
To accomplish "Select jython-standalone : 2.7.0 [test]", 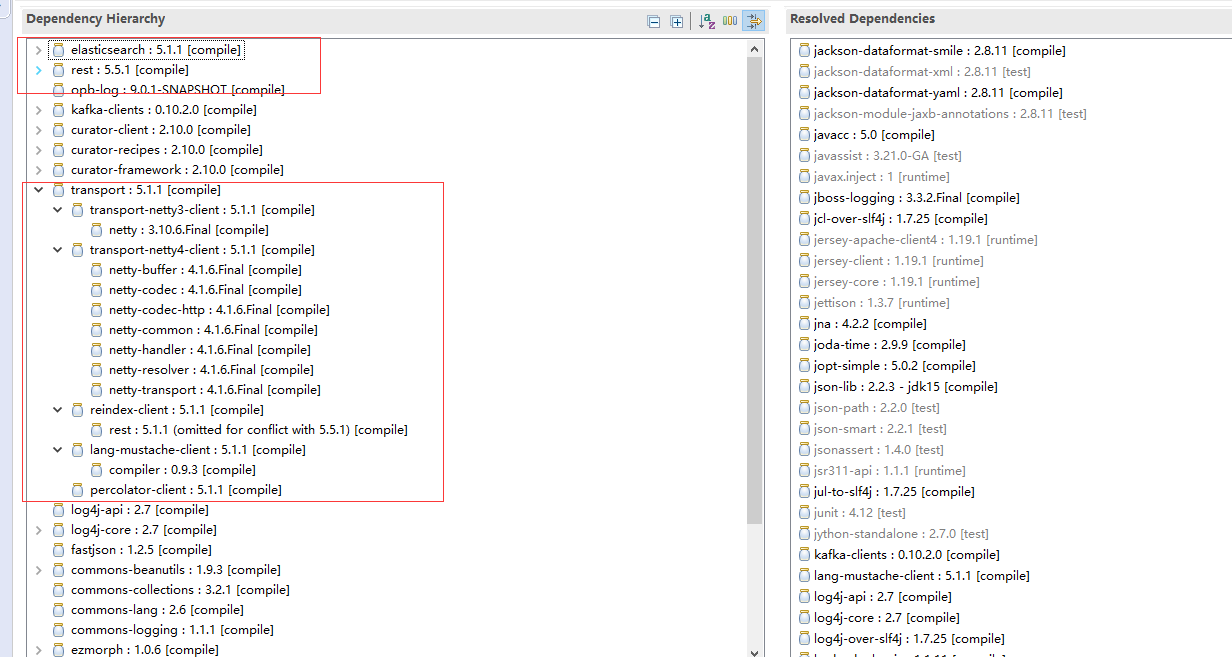I will coord(901,534).
